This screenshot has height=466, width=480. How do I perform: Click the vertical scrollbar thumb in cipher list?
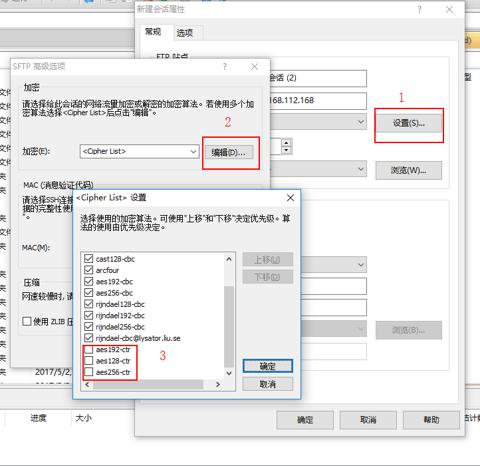229,326
